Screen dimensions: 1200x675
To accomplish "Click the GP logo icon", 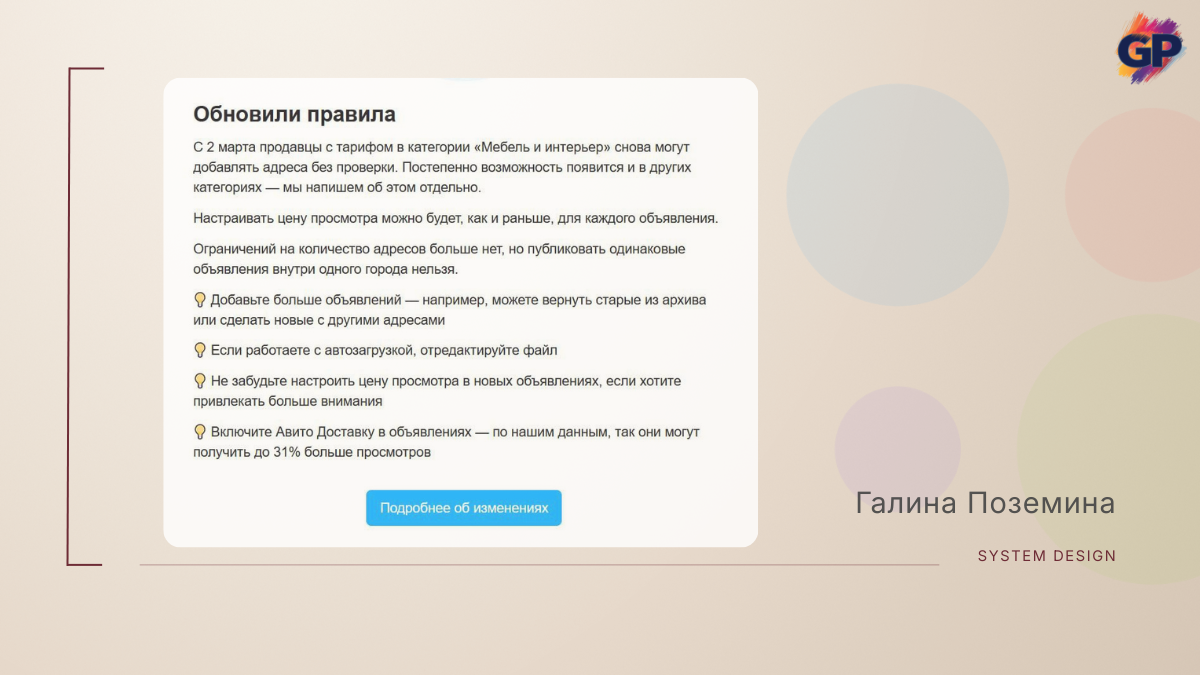I will click(x=1149, y=48).
